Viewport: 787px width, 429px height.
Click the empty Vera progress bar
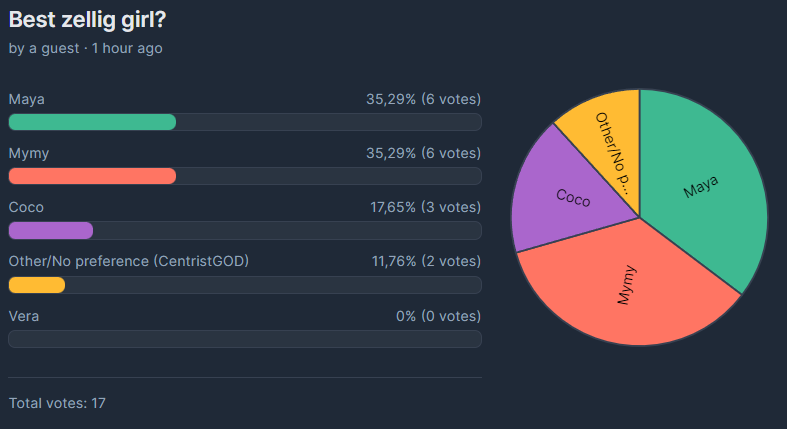pos(245,339)
